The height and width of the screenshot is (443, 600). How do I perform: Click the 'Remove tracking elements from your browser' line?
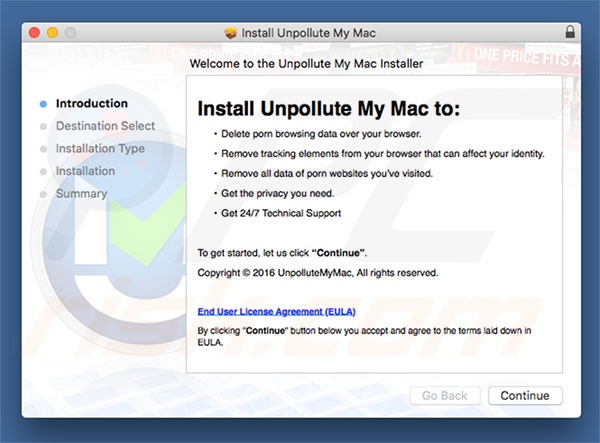tap(383, 154)
